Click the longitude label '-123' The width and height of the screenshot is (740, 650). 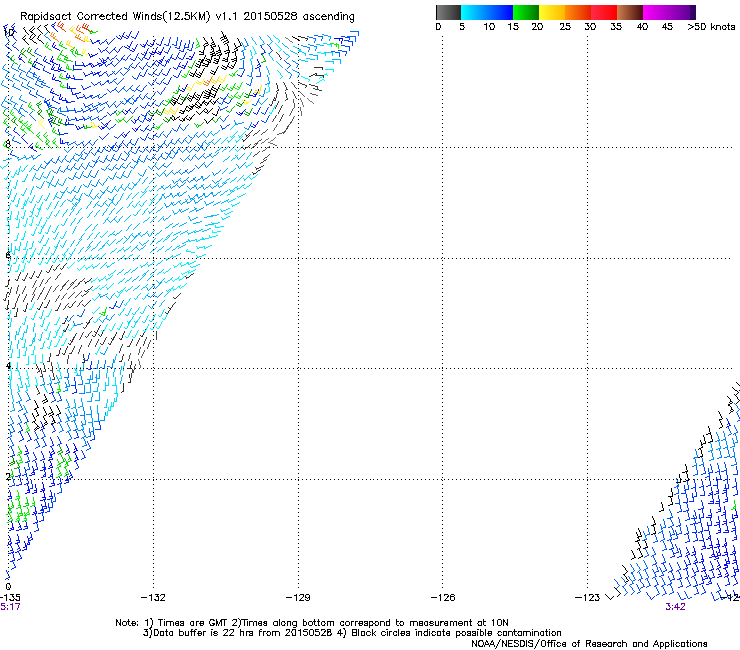pos(587,598)
